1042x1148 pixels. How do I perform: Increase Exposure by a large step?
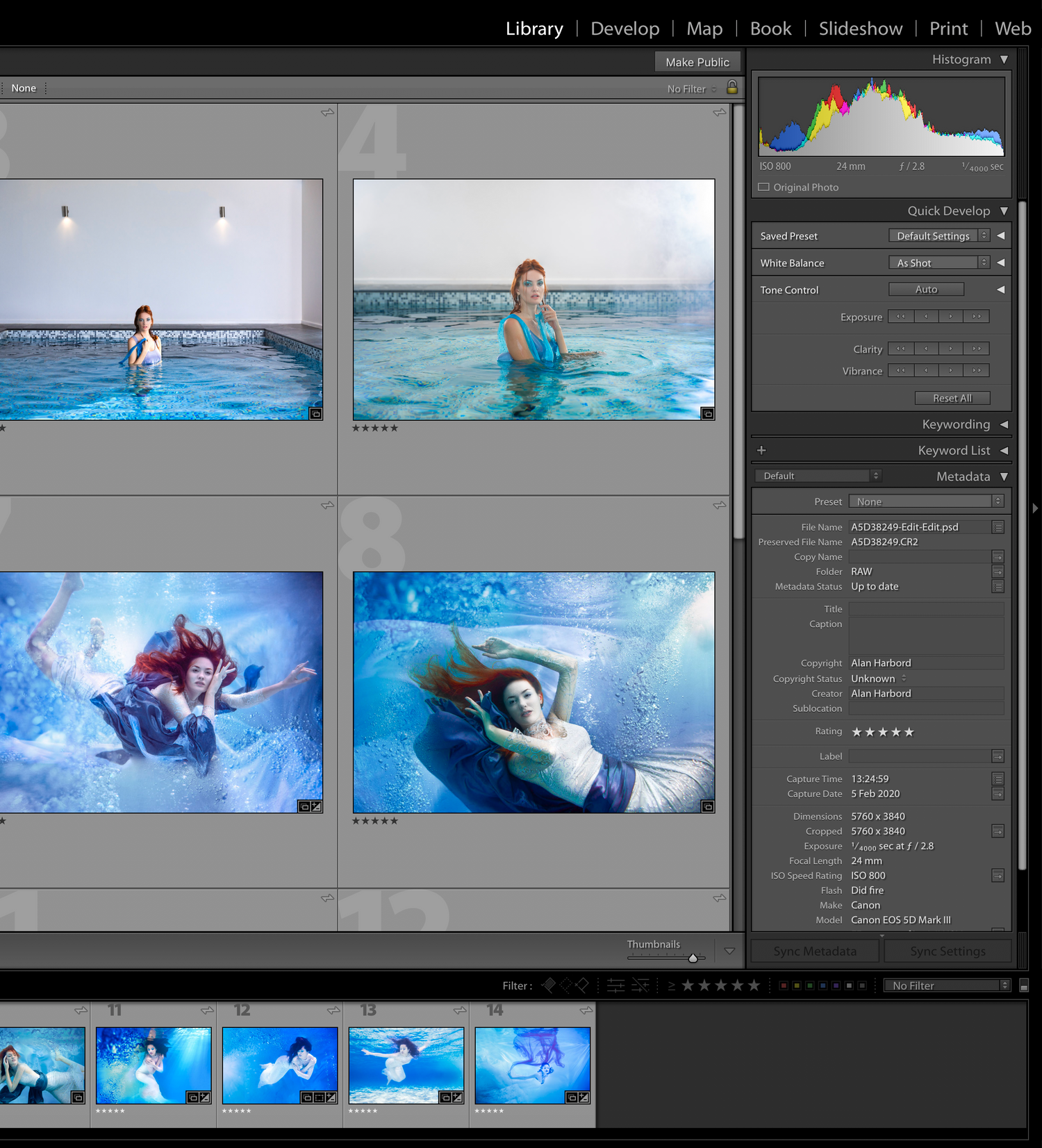977,317
